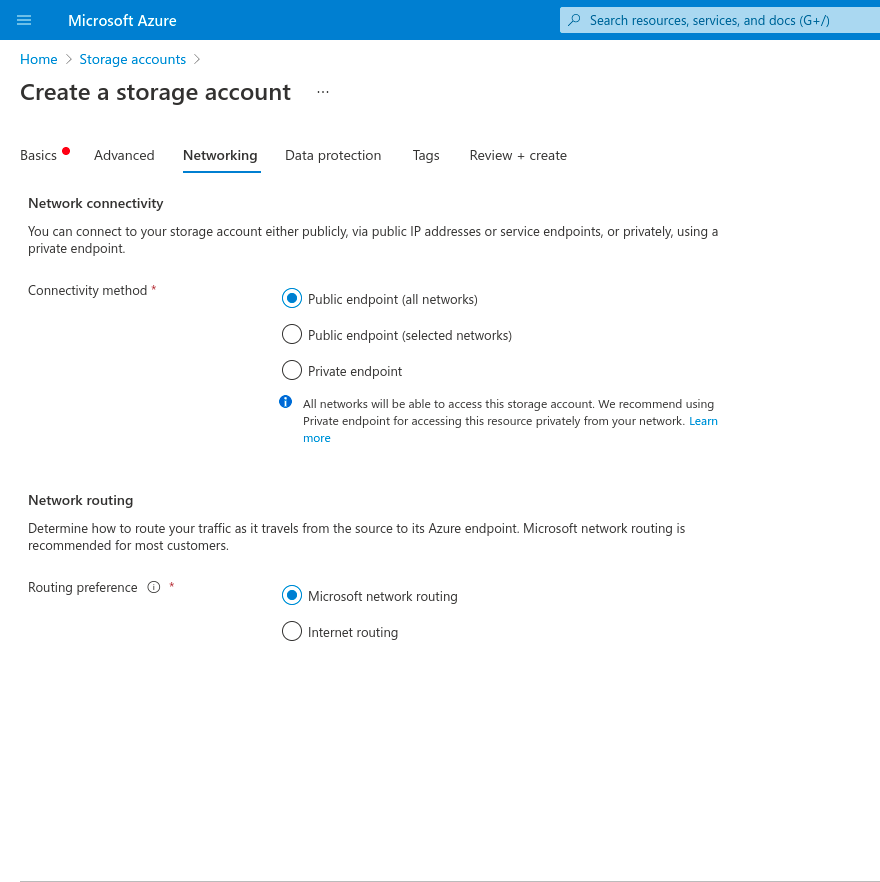This screenshot has width=880, height=882.
Task: Choose Internet routing option
Action: [292, 632]
